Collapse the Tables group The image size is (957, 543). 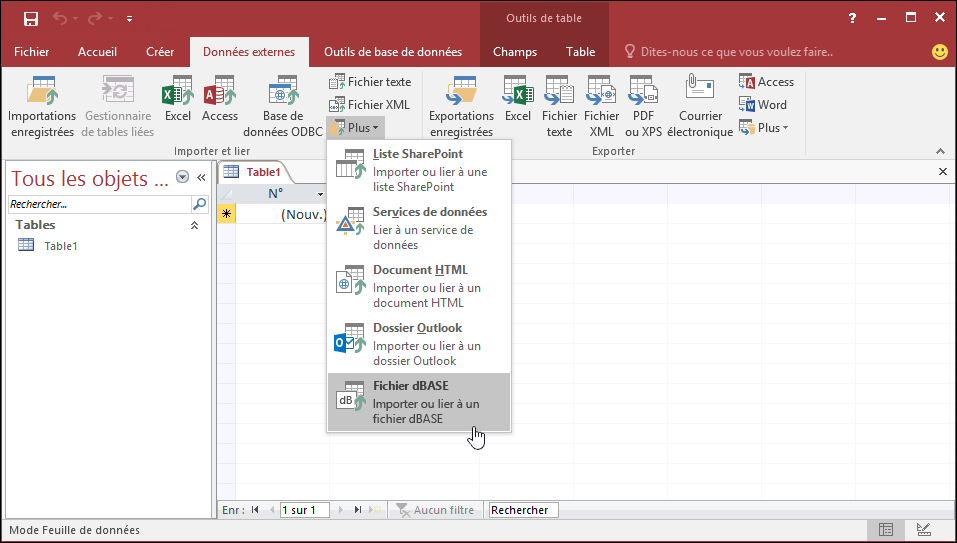(194, 225)
